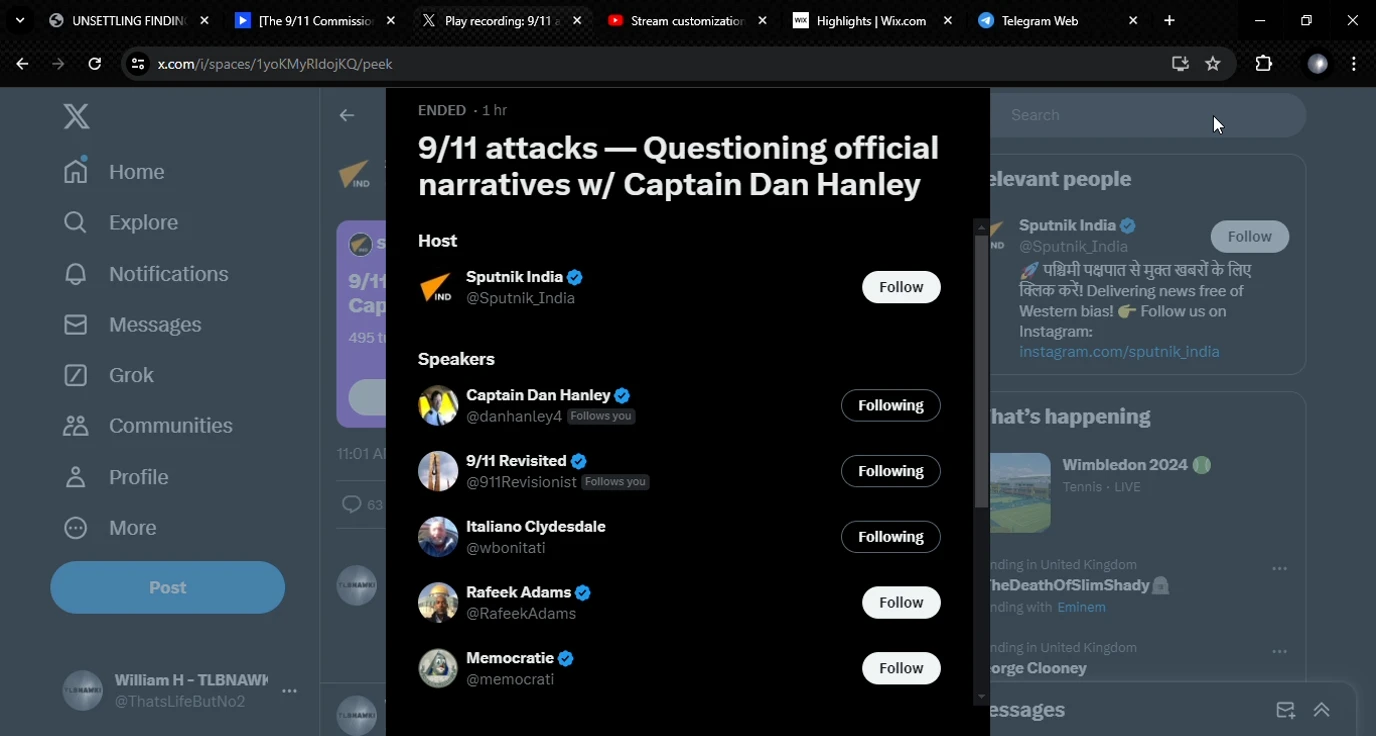Go to Home in X sidebar
The width and height of the screenshot is (1376, 736).
tap(114, 172)
